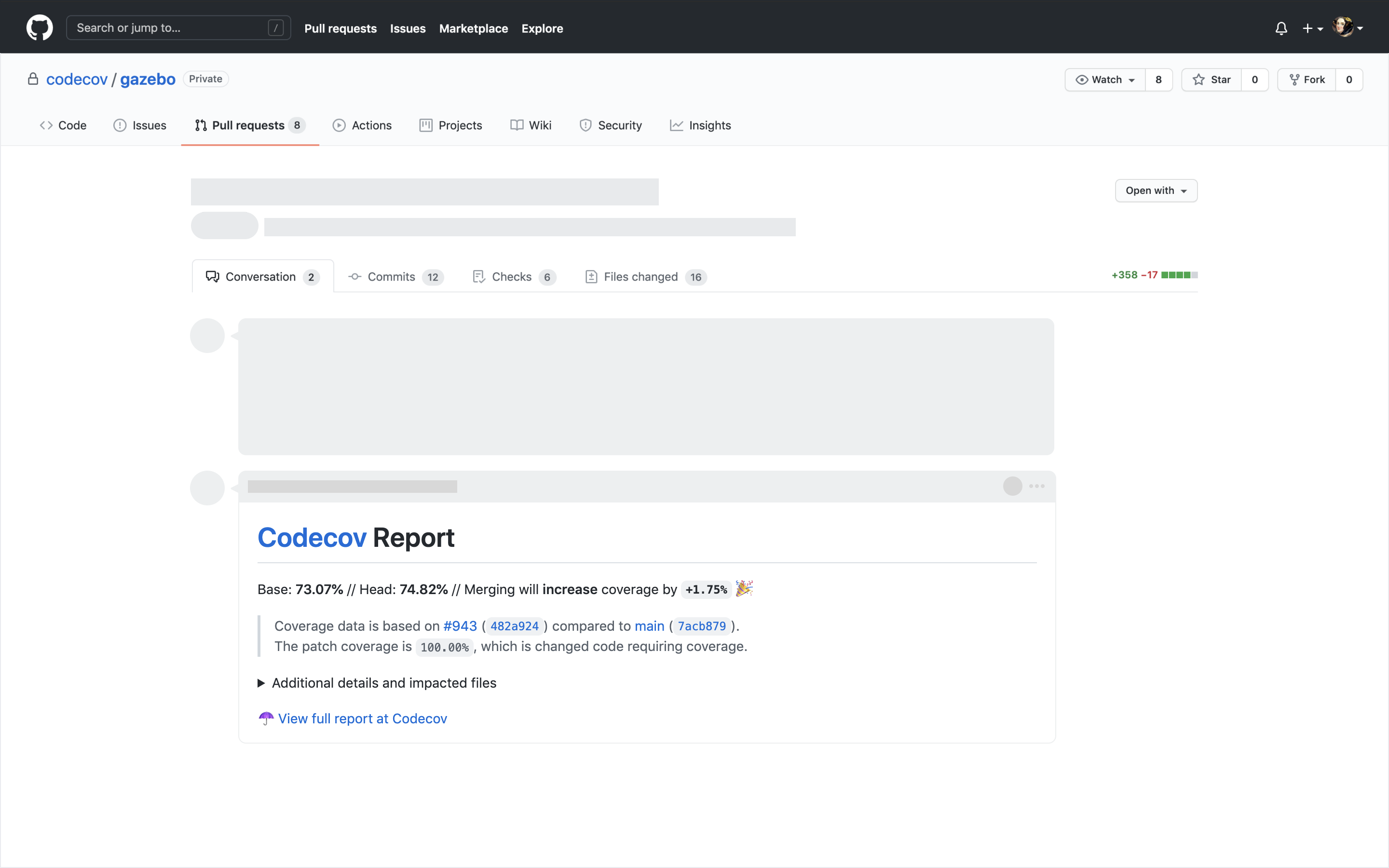Screen dimensions: 1389x868
Task: Click the green diffstat bar blocks
Action: pos(1179,275)
